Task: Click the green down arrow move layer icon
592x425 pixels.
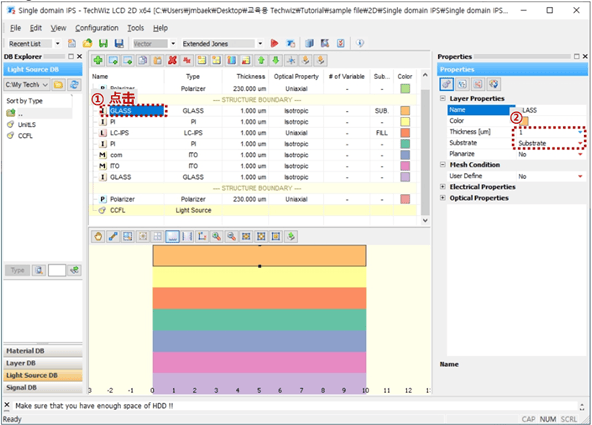Action: click(276, 60)
